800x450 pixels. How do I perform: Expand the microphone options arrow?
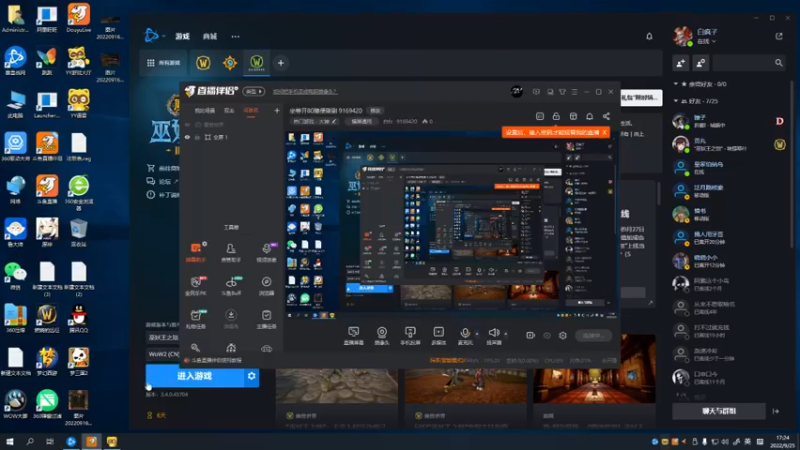point(477,334)
